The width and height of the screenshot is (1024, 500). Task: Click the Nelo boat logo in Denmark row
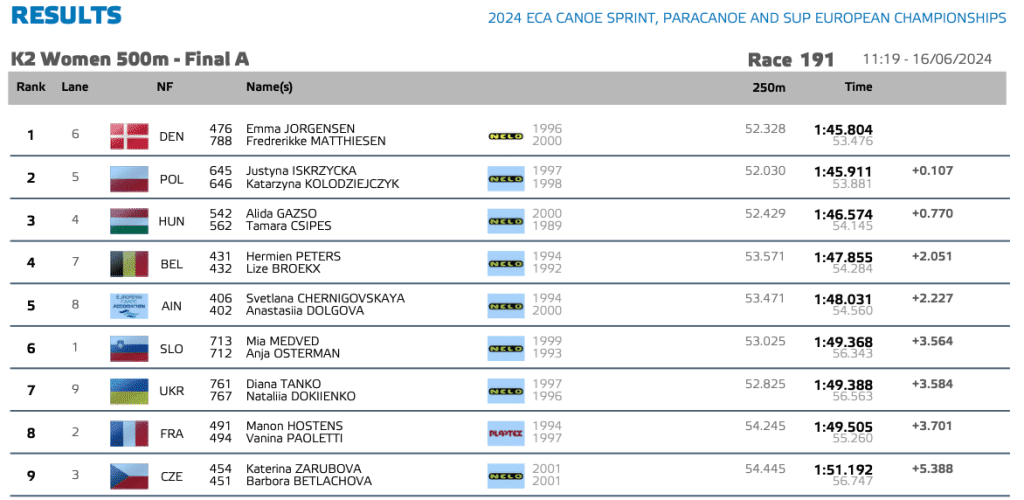click(x=505, y=136)
